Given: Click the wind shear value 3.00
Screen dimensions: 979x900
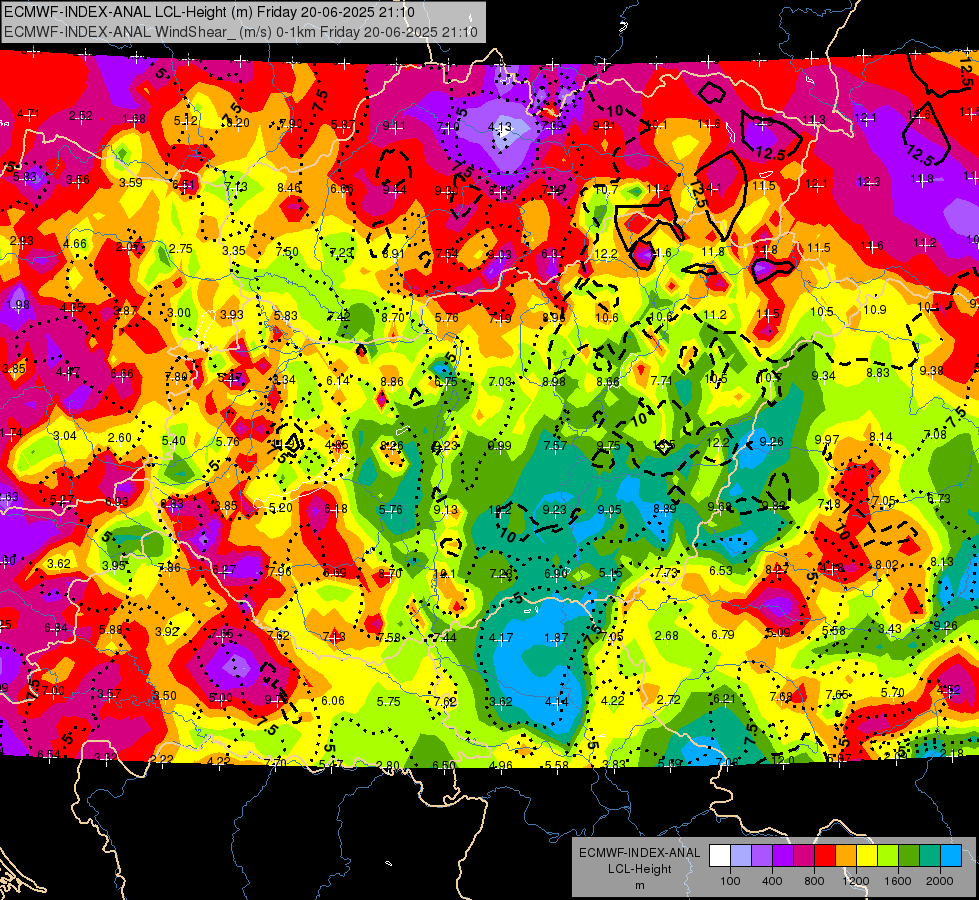Looking at the screenshot, I should point(179,313).
